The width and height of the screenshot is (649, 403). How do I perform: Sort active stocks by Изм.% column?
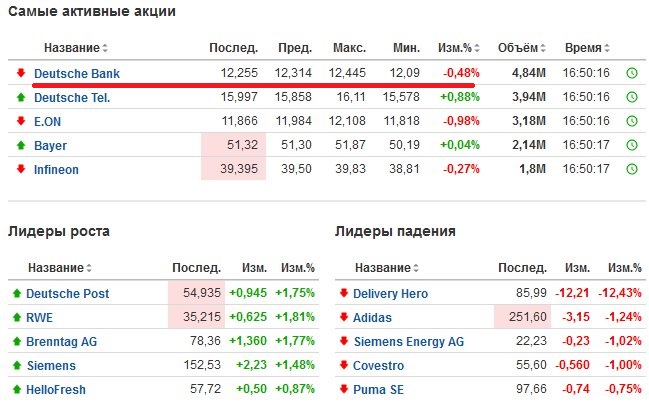[x=459, y=48]
